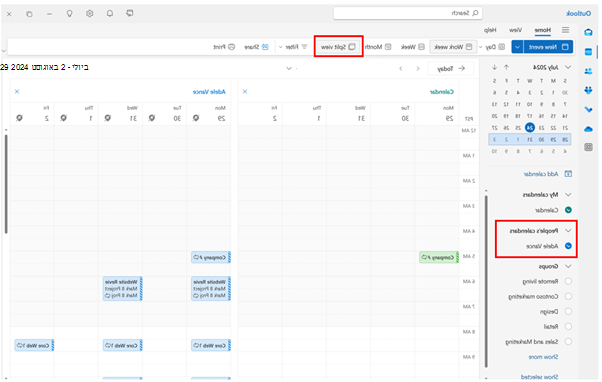
Task: Toggle the hamburger navigation pane icon
Action: [566, 30]
